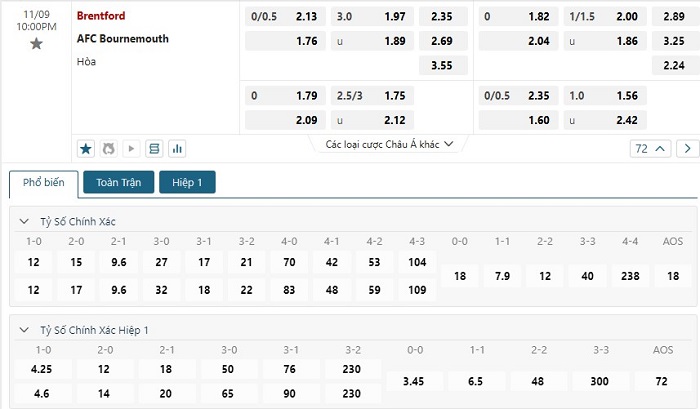Viewport: 700px width, 409px height.
Task: Open the Brentford team link
Action: (x=101, y=16)
